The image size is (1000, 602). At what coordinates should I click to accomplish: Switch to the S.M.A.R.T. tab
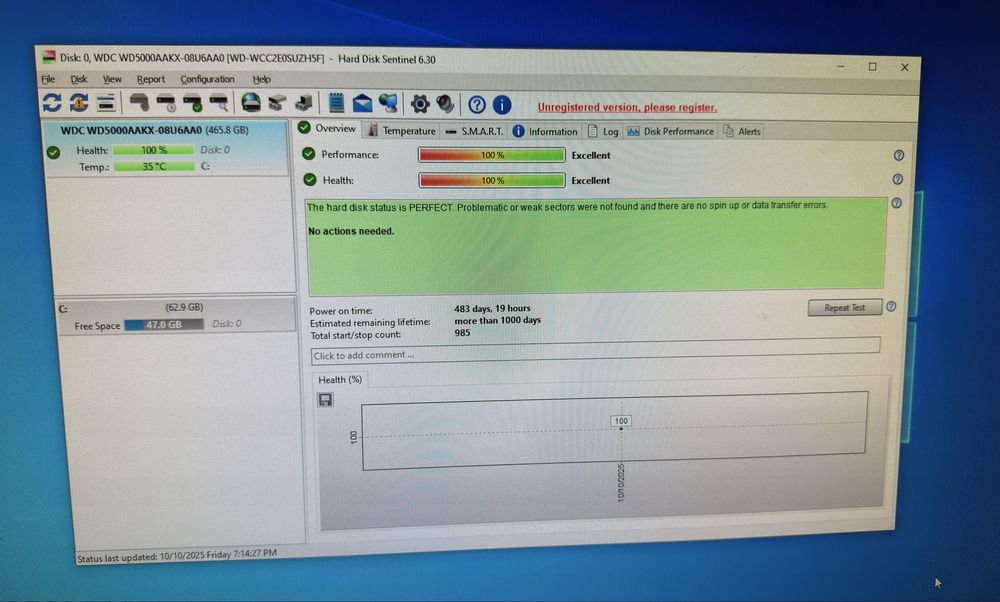tap(474, 131)
